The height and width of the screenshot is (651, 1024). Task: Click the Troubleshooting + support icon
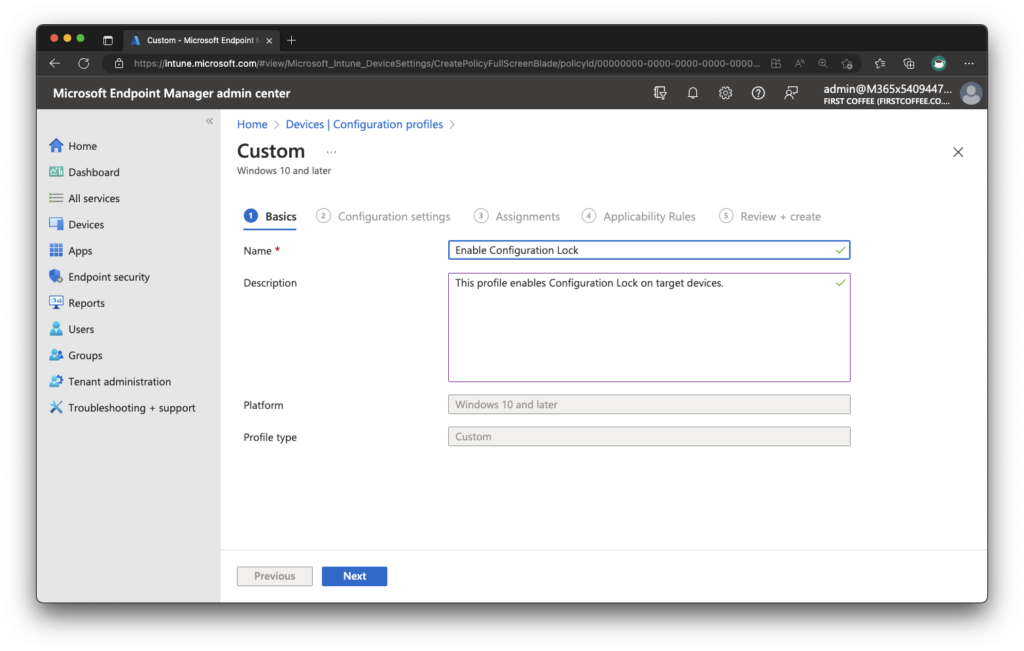coord(56,407)
